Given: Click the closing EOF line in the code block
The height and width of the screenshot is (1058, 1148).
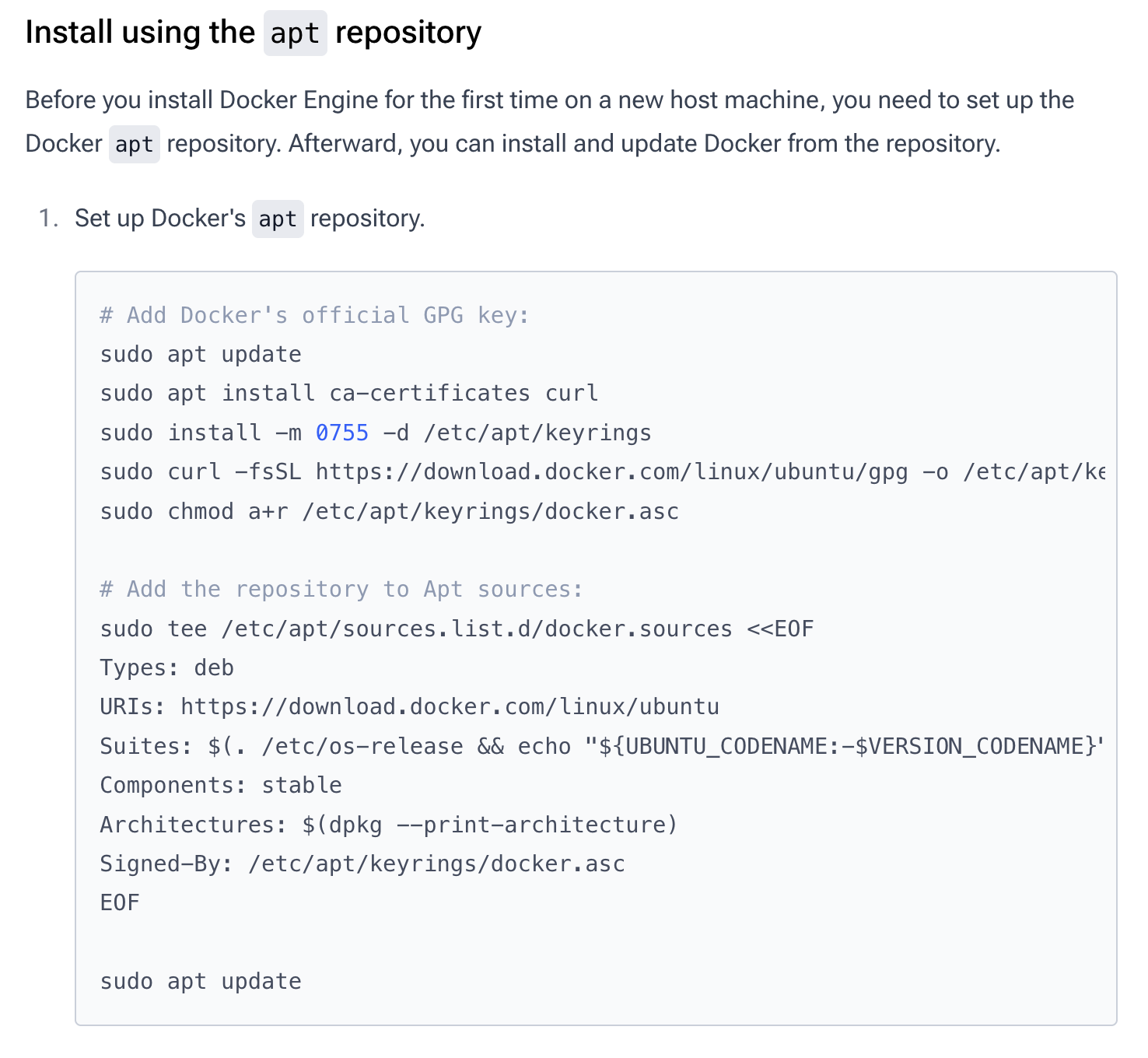Looking at the screenshot, I should click(120, 902).
